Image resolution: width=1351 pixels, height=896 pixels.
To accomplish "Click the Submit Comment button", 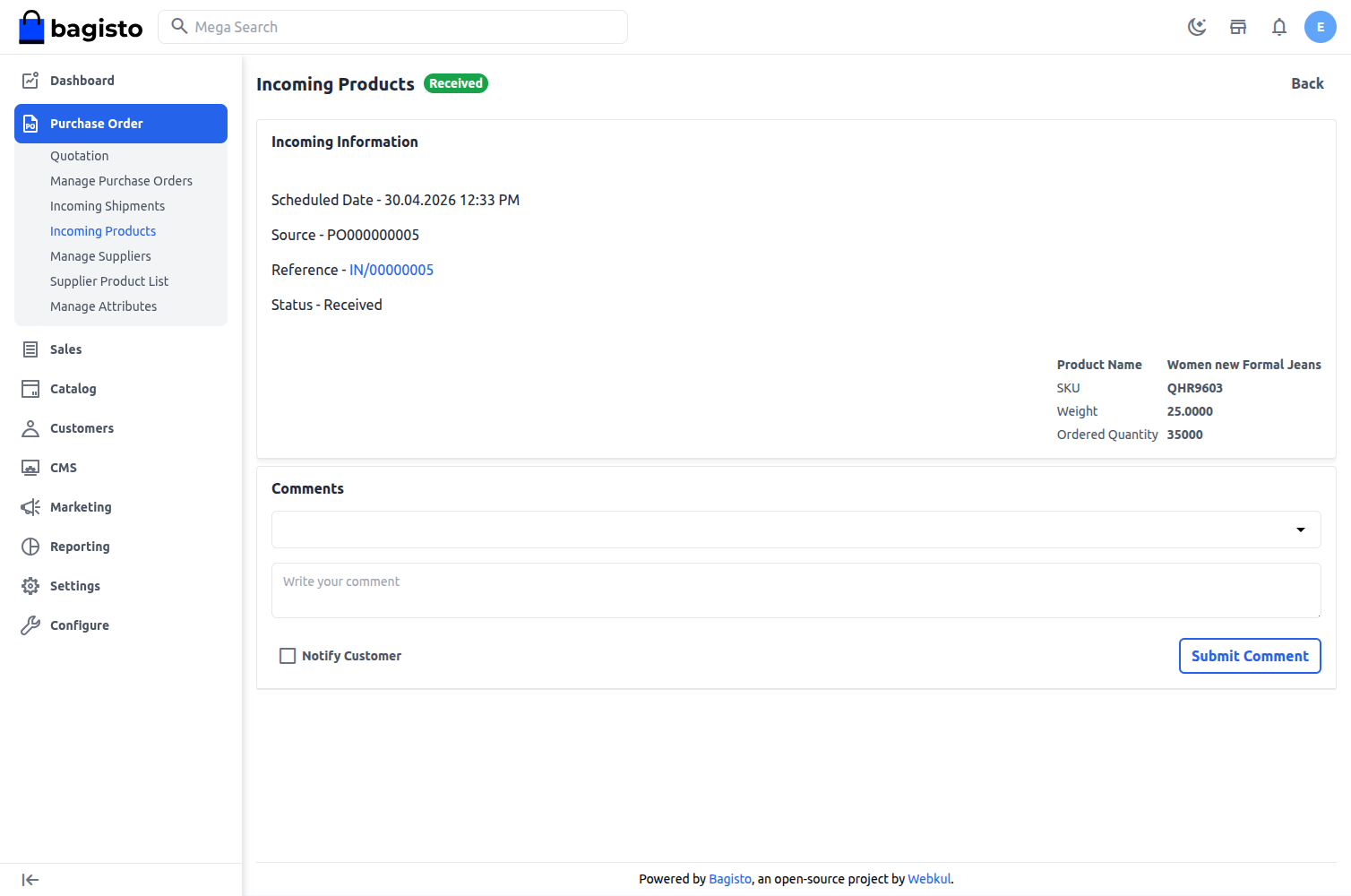I will (1250, 655).
